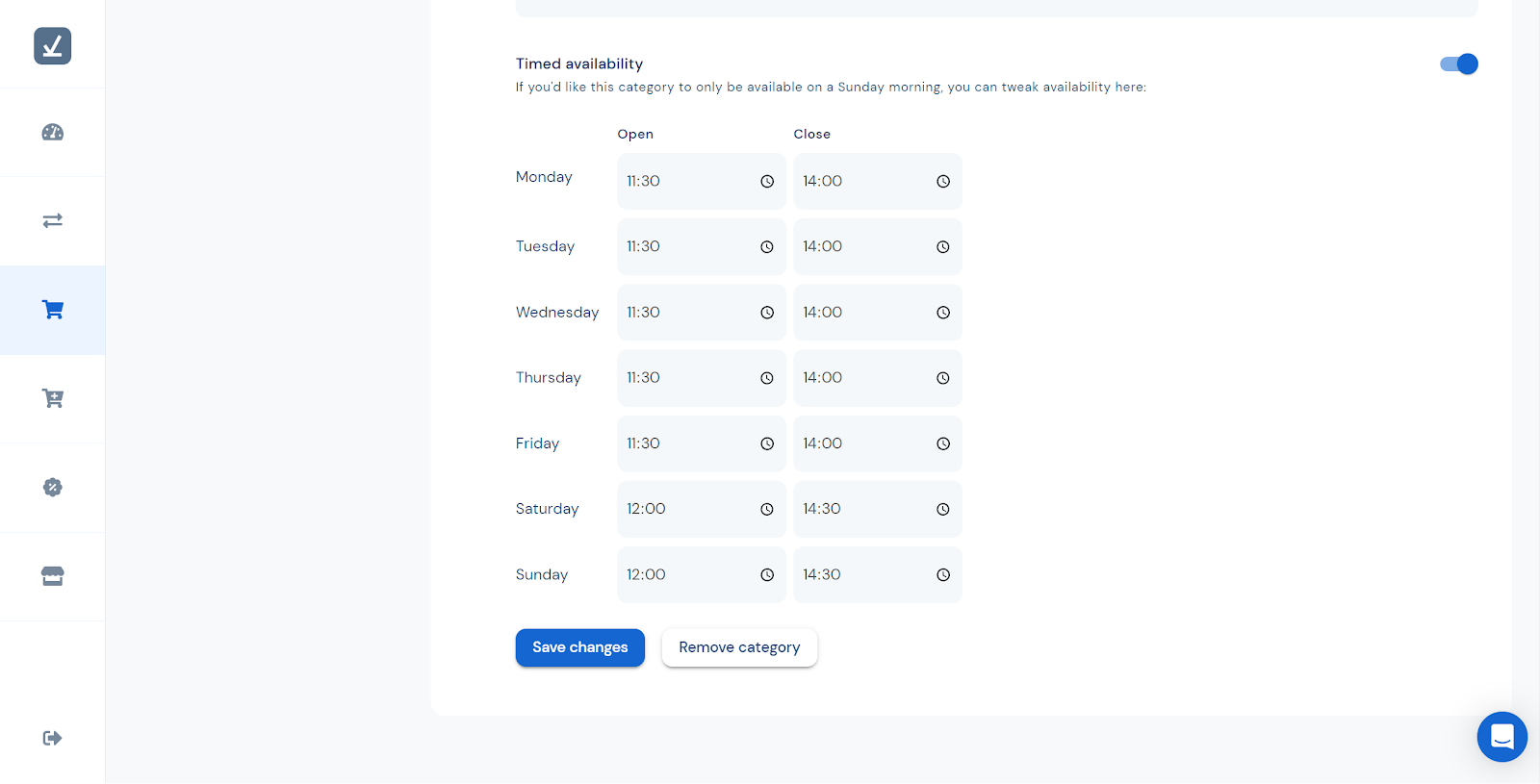Click the Save changes button
The width and height of the screenshot is (1540, 784).
coord(579,647)
